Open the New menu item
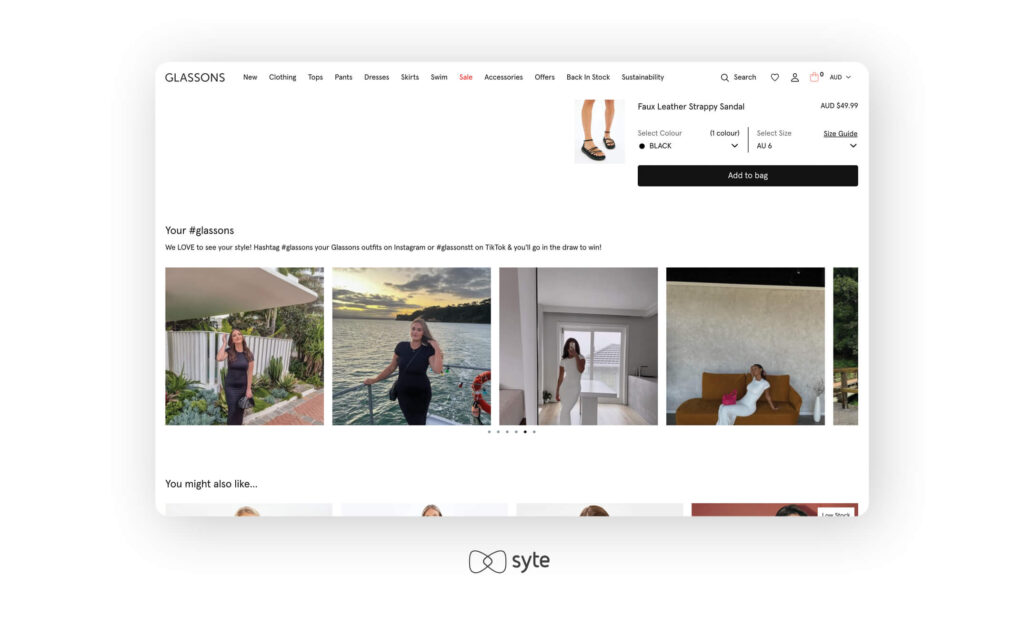Screen dimensions: 1024x625 pos(250,77)
